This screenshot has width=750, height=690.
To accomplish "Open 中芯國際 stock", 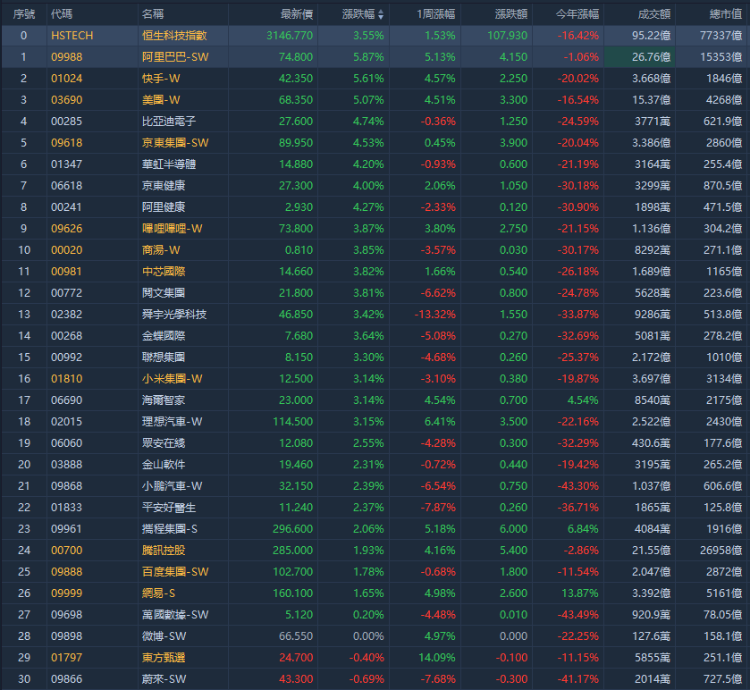I will [164, 271].
